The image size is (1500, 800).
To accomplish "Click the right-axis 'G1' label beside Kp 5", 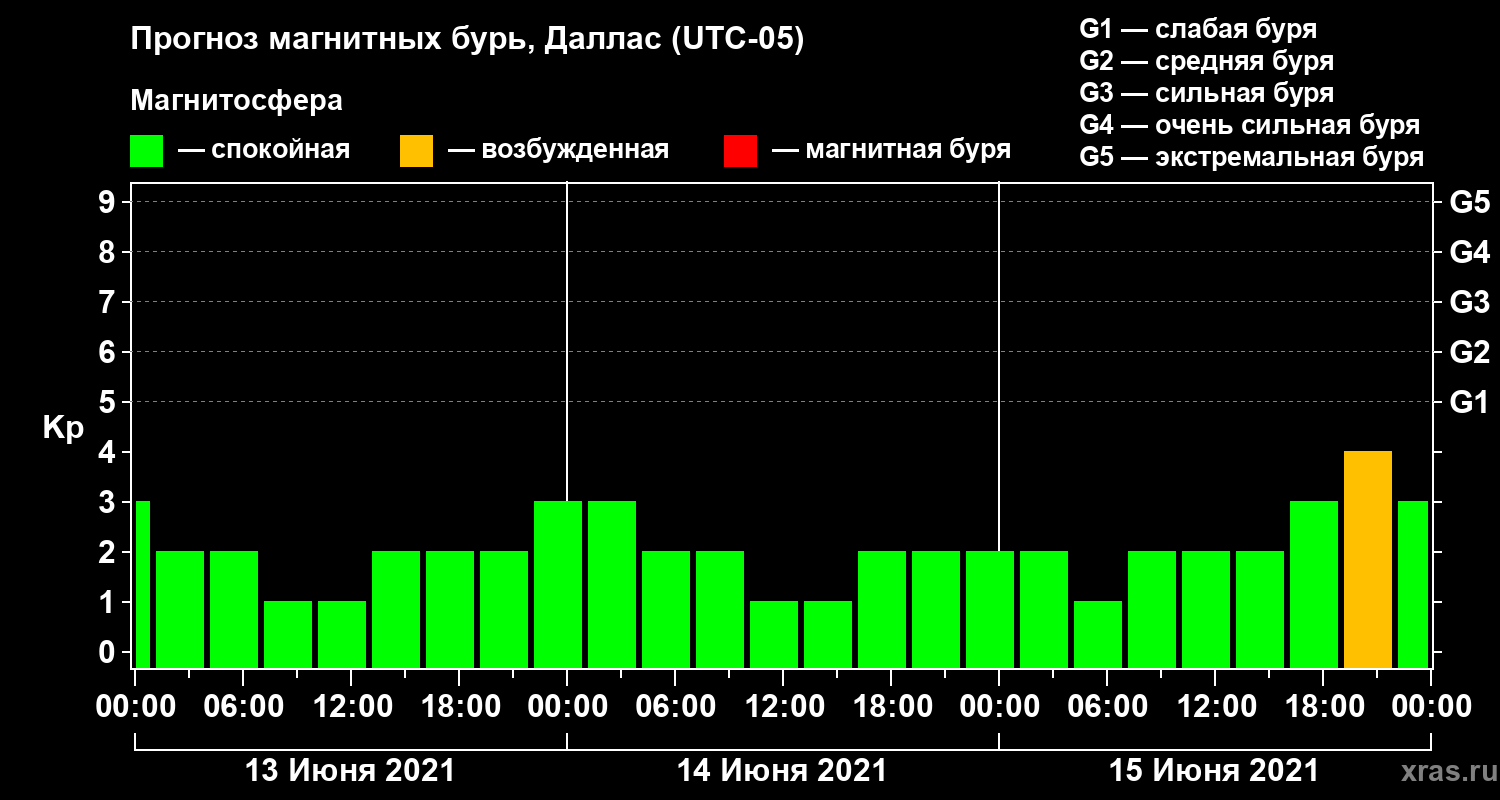I will pyautogui.click(x=1469, y=402).
